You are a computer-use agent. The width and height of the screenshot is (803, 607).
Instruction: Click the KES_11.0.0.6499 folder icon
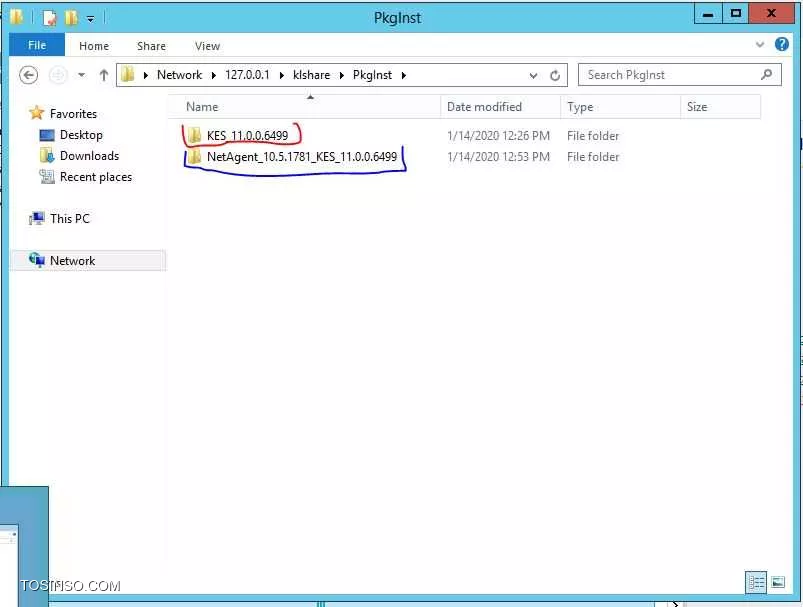[x=194, y=135]
